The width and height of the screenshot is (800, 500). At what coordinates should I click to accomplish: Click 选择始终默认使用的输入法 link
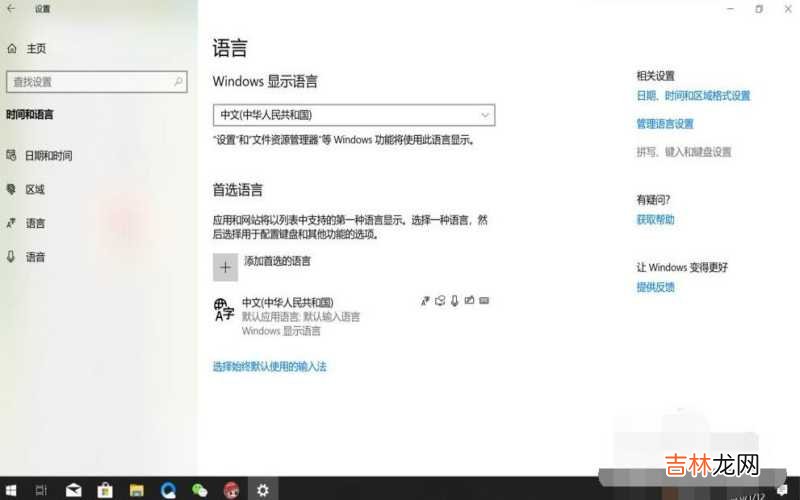(269, 367)
